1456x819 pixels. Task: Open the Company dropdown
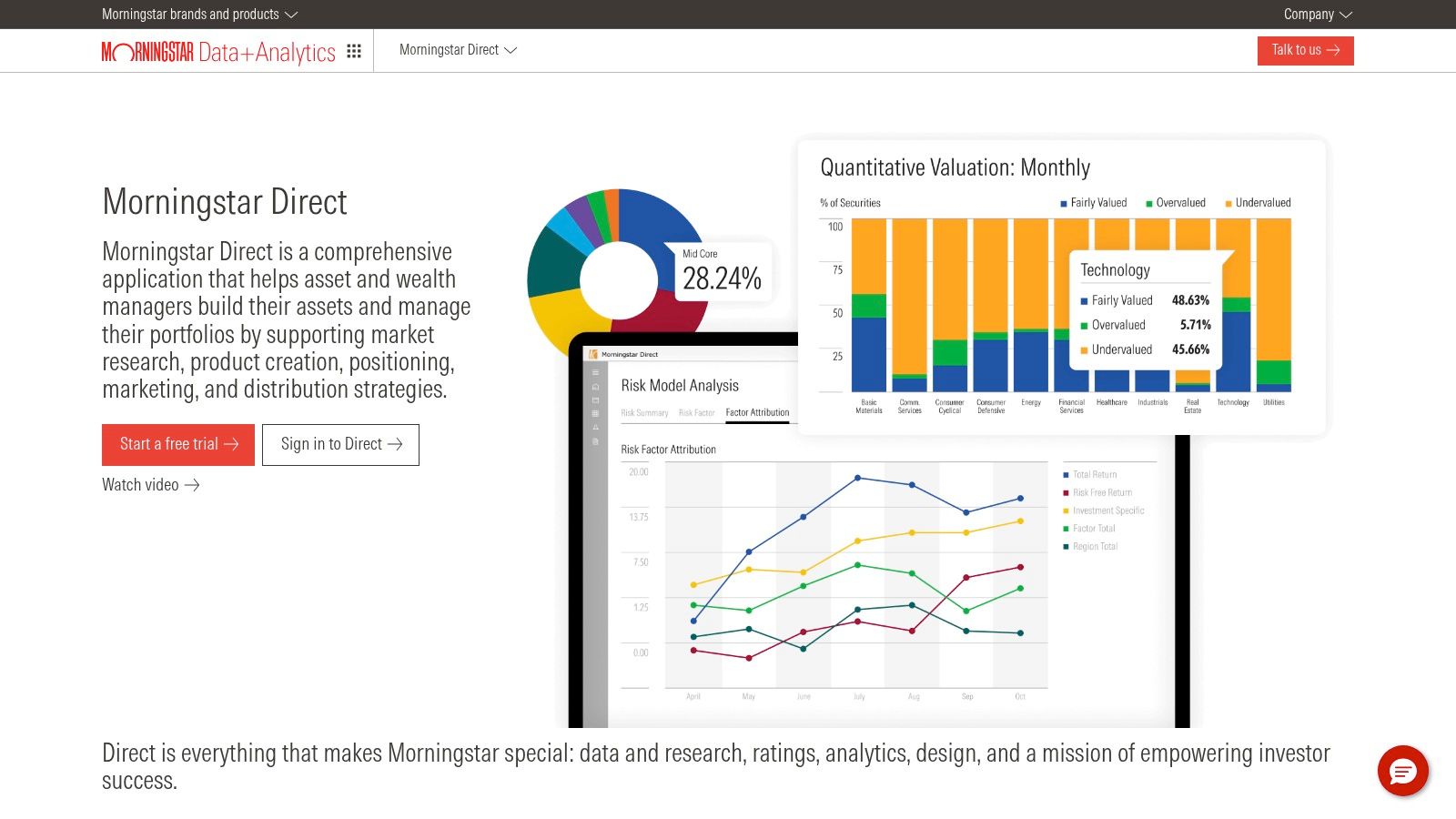click(x=1317, y=15)
